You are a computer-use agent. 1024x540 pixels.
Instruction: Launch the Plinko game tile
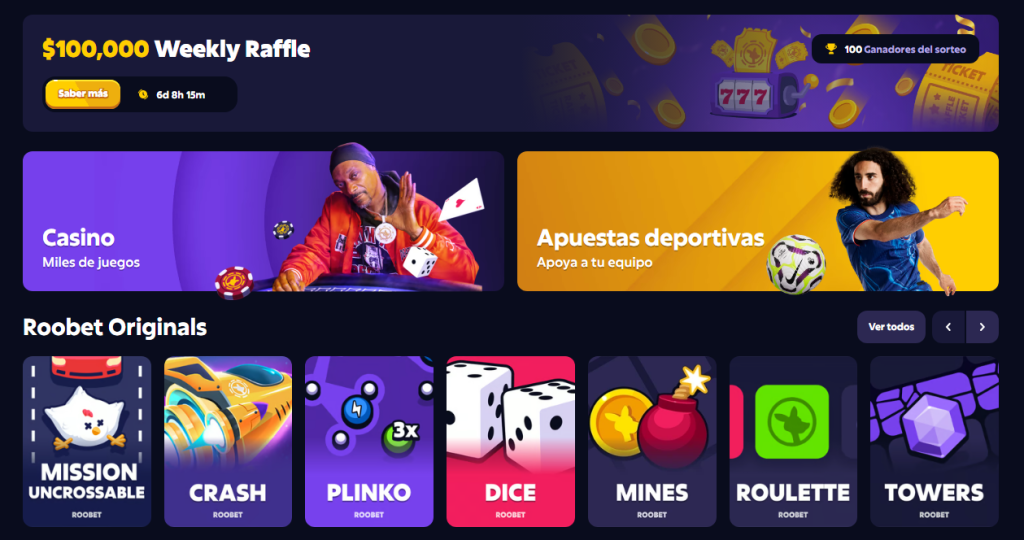pos(369,441)
